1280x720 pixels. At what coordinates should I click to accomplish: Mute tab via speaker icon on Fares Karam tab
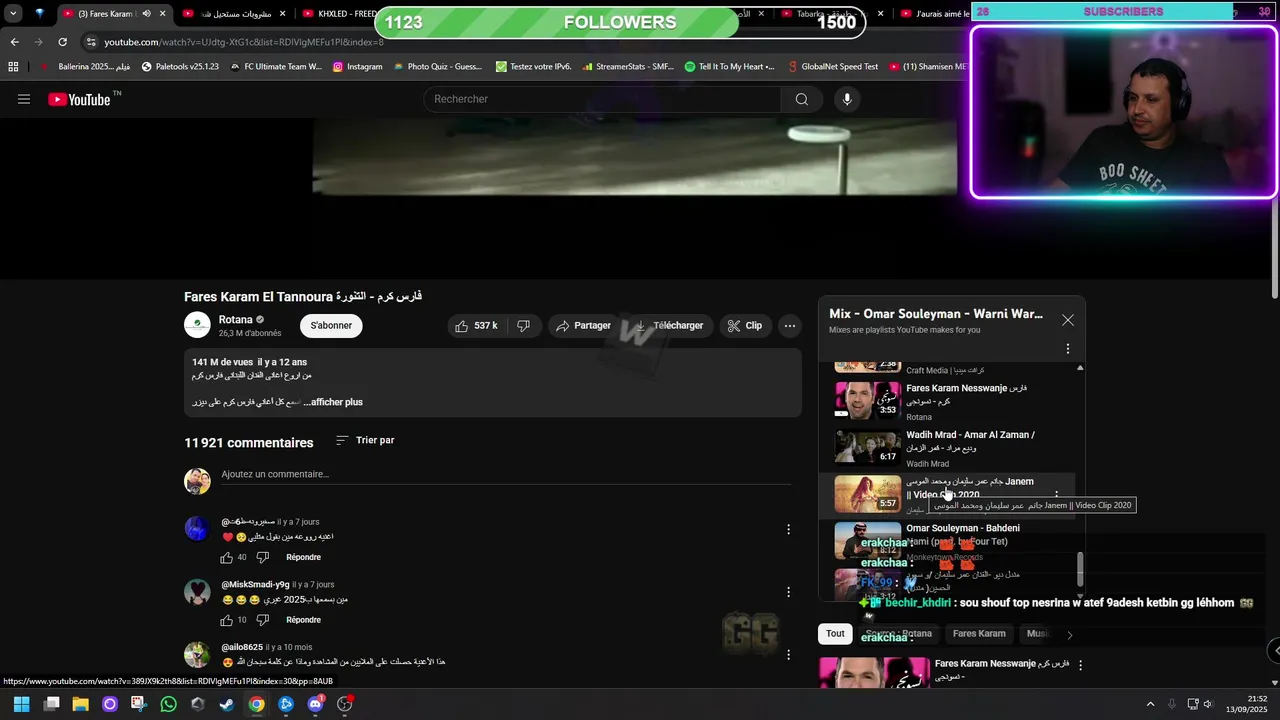[x=146, y=13]
